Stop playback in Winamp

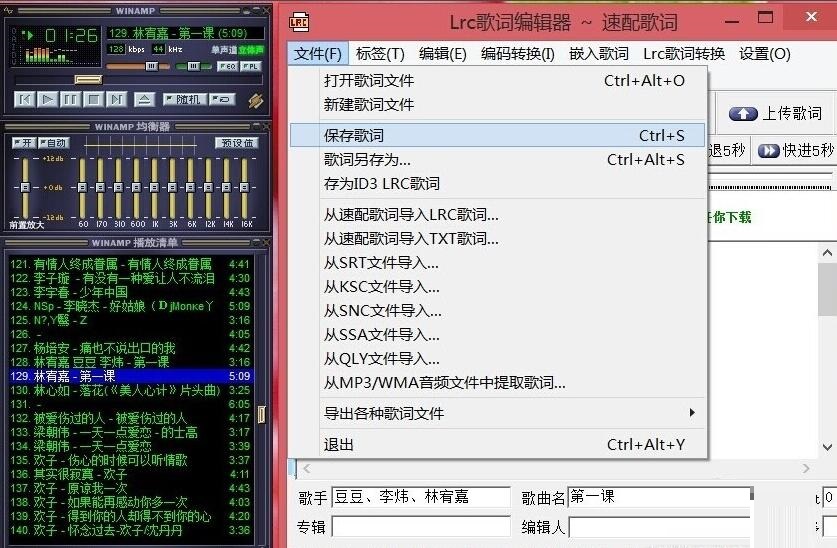(93, 99)
